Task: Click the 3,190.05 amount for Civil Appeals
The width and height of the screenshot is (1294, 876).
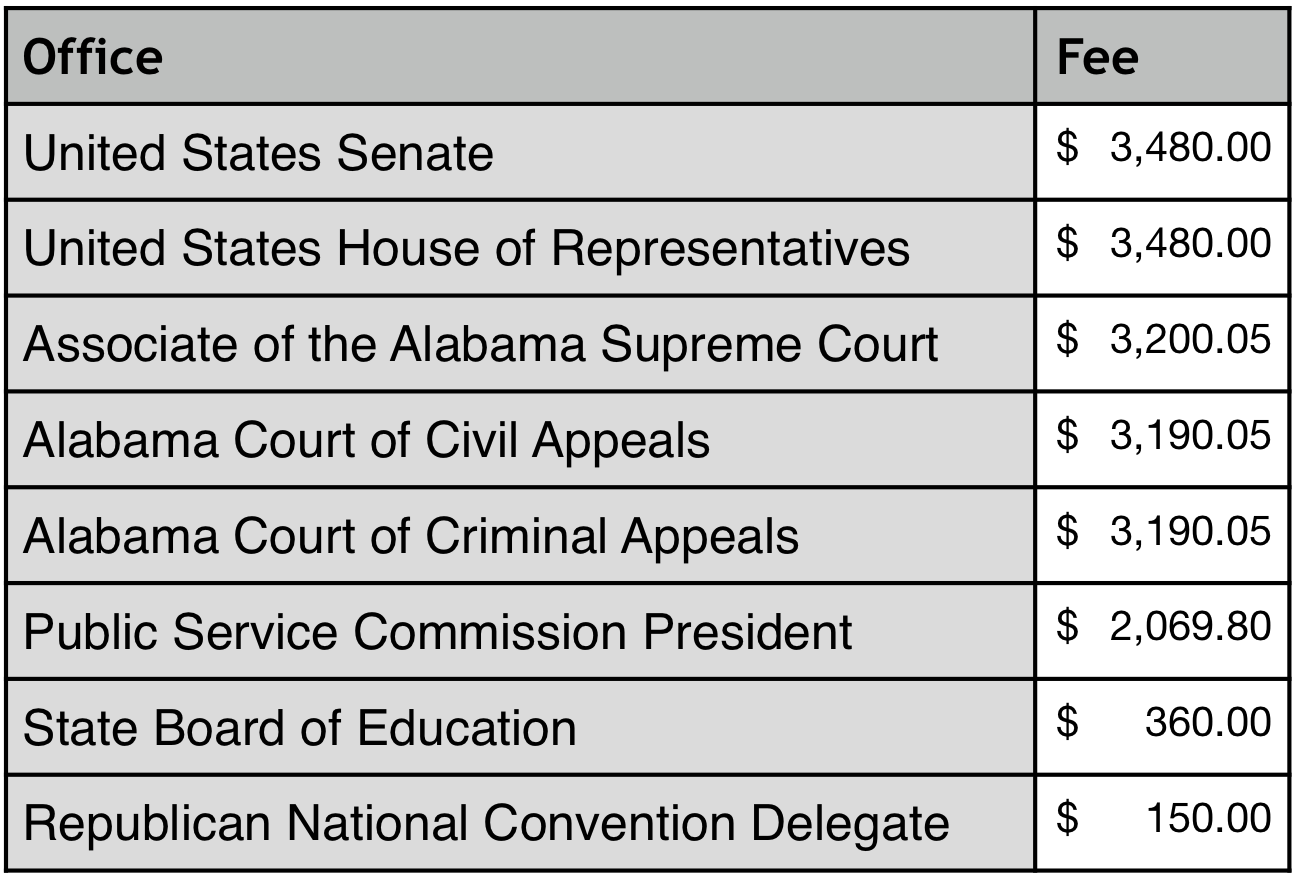Action: point(1190,437)
